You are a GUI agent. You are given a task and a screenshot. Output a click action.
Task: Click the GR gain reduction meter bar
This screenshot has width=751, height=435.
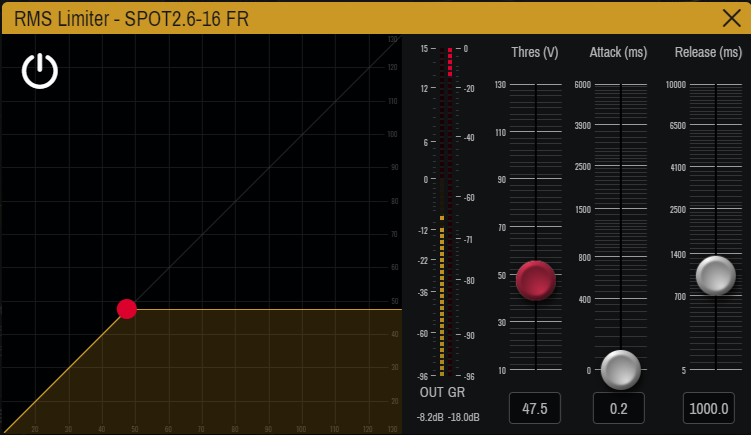(450, 212)
